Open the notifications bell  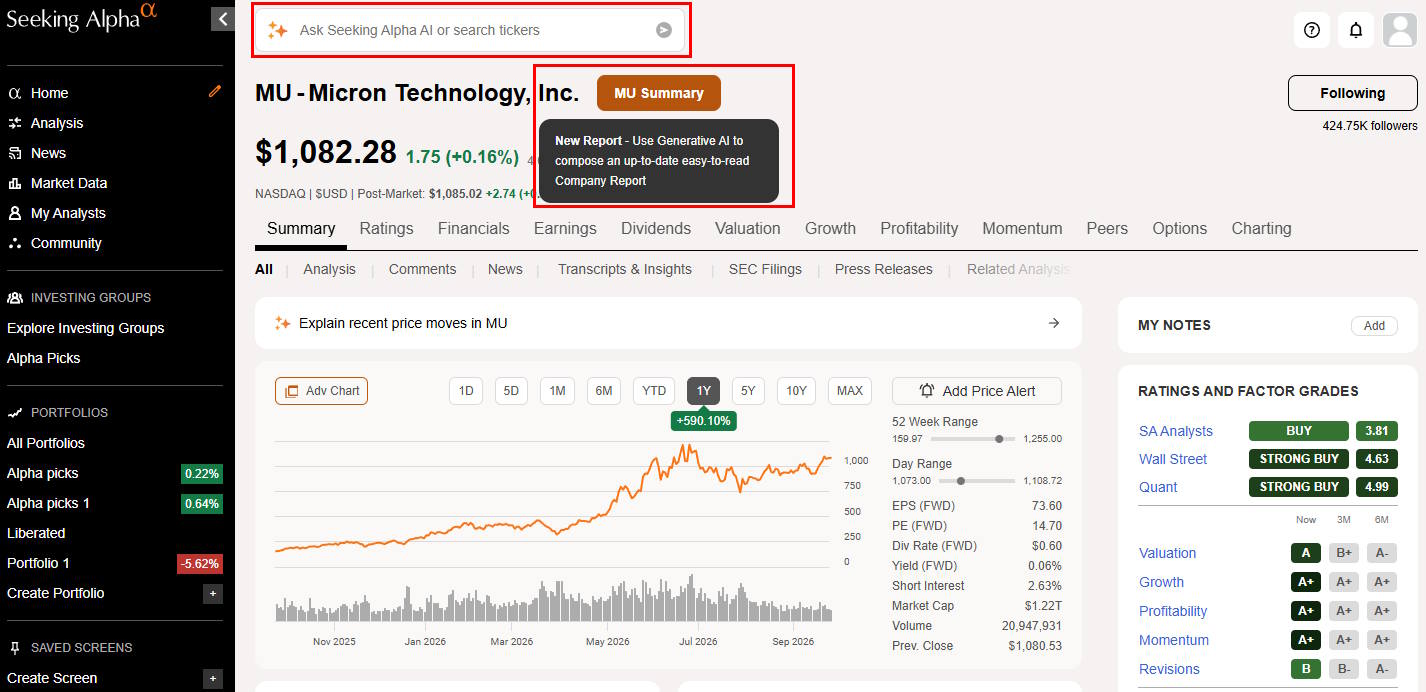[1356, 30]
